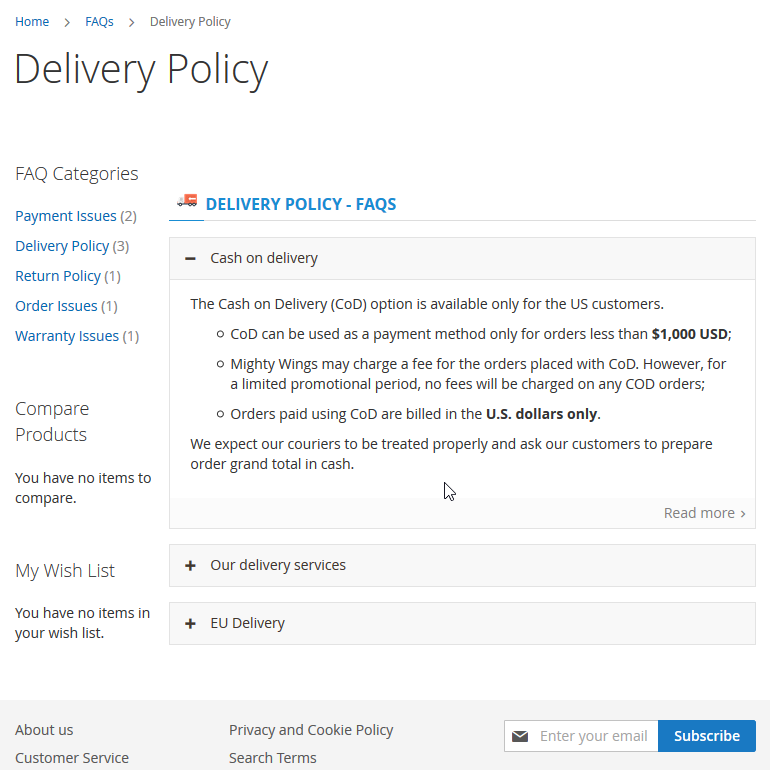
Task: Click the envelope icon in newsletter field
Action: click(x=520, y=736)
